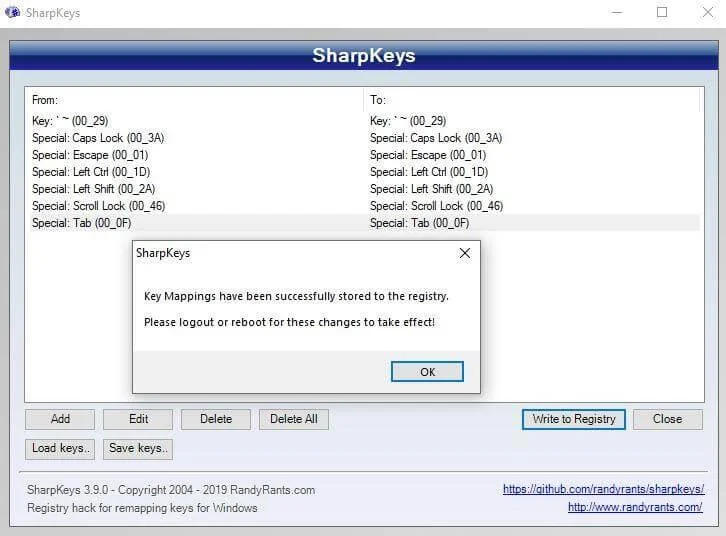Image resolution: width=726 pixels, height=536 pixels.
Task: Open the www.randyrants.com link
Action: (635, 507)
